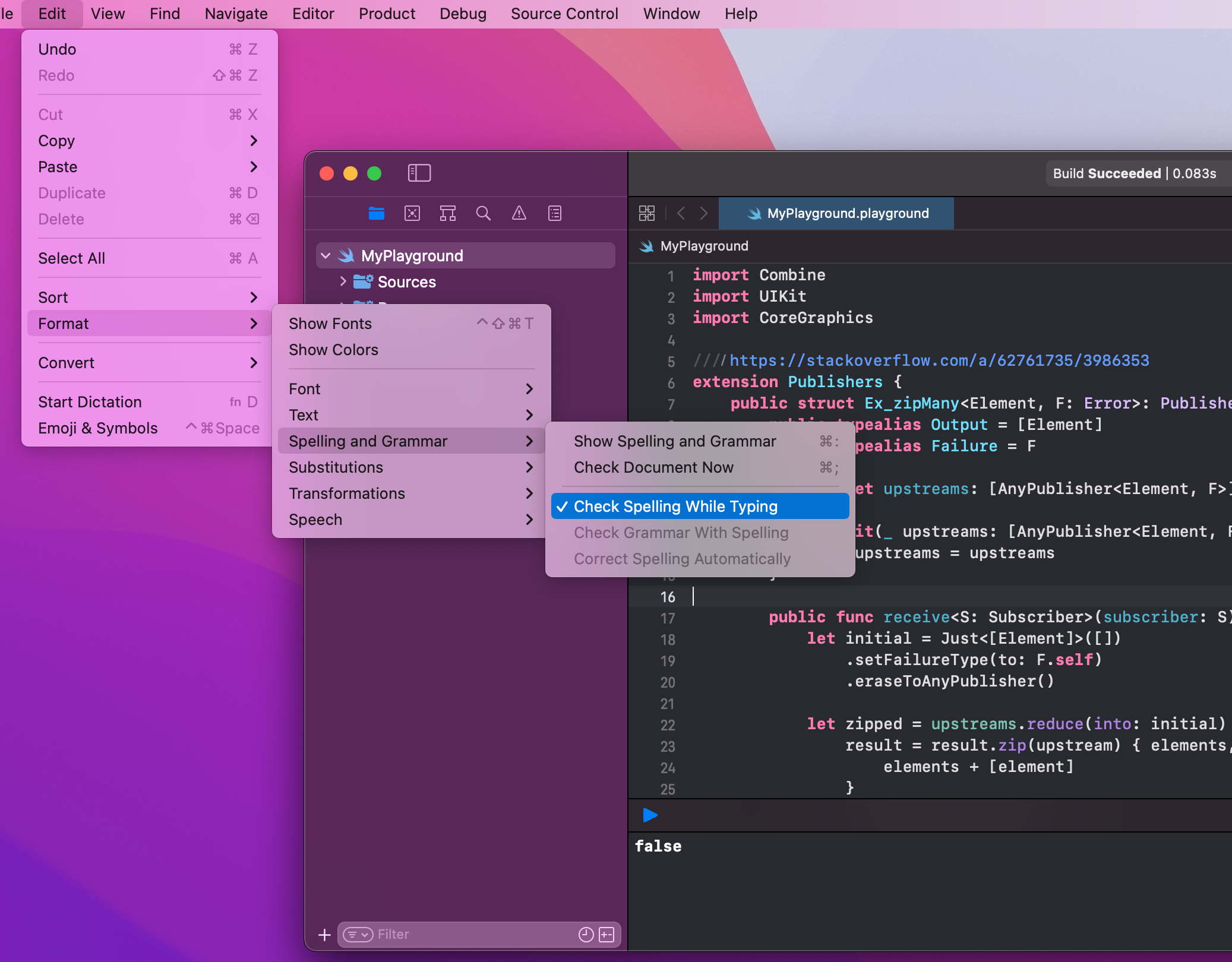Click the Format menu item
The height and width of the screenshot is (962, 1232).
point(149,324)
